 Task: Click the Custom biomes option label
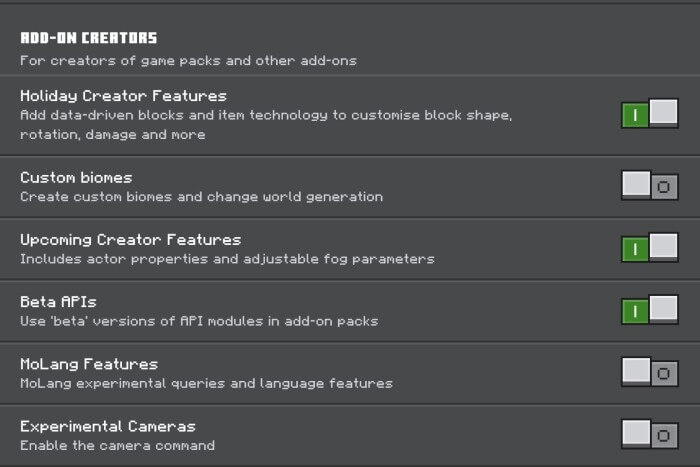76,178
